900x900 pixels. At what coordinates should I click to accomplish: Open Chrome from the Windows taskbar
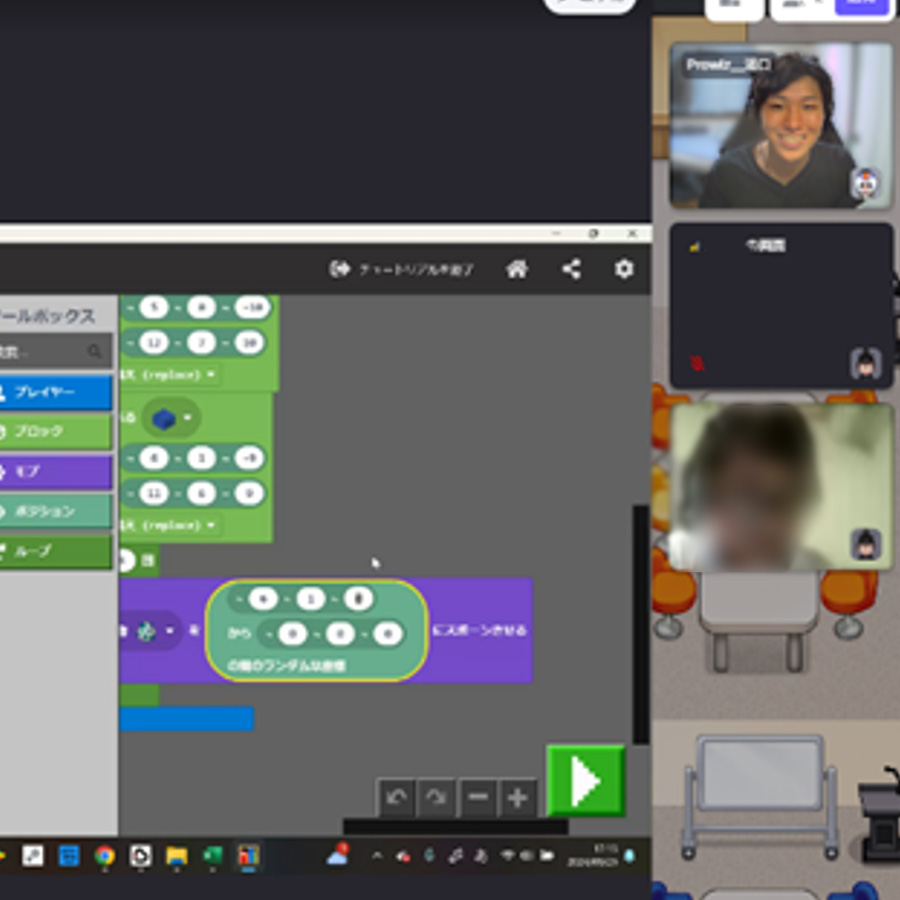[104, 856]
